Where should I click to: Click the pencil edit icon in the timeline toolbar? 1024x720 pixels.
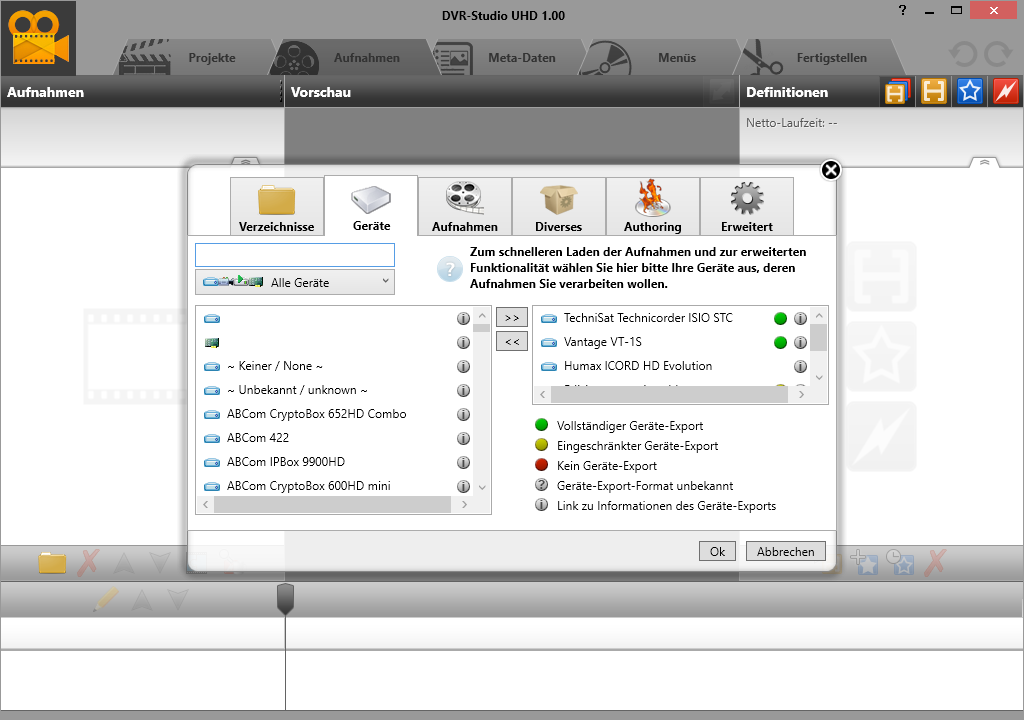coord(105,599)
